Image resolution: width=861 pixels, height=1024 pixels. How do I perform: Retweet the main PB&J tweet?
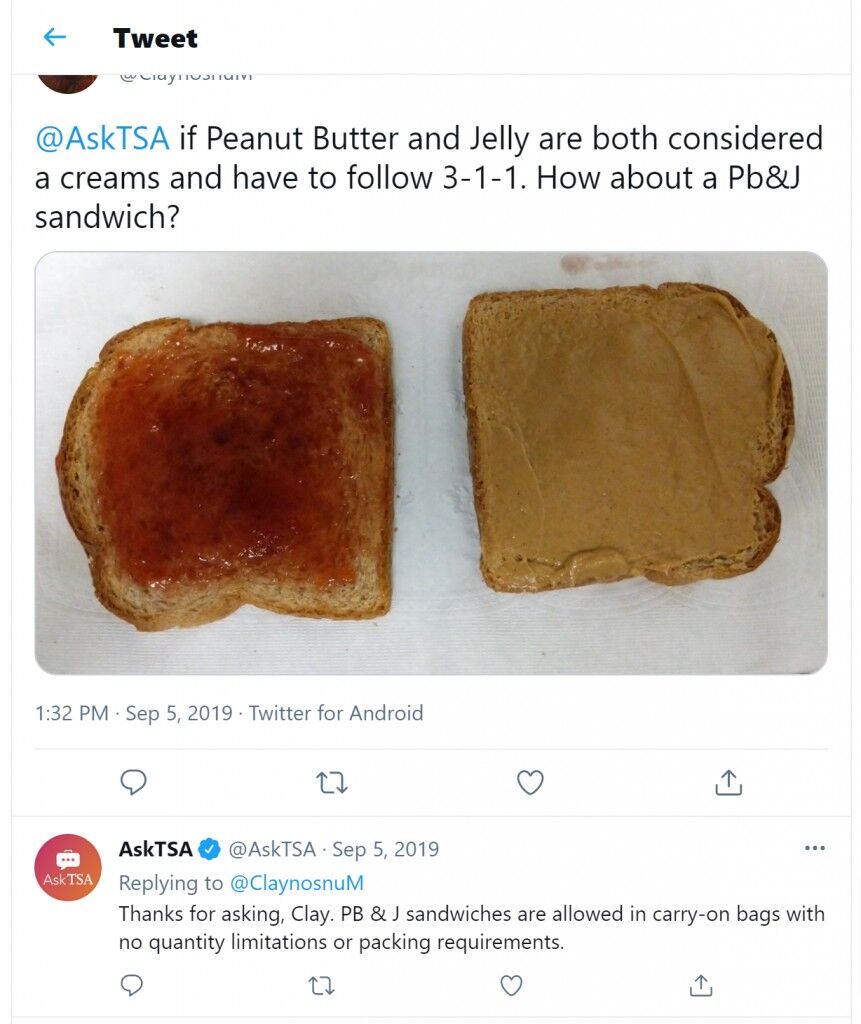tap(331, 782)
